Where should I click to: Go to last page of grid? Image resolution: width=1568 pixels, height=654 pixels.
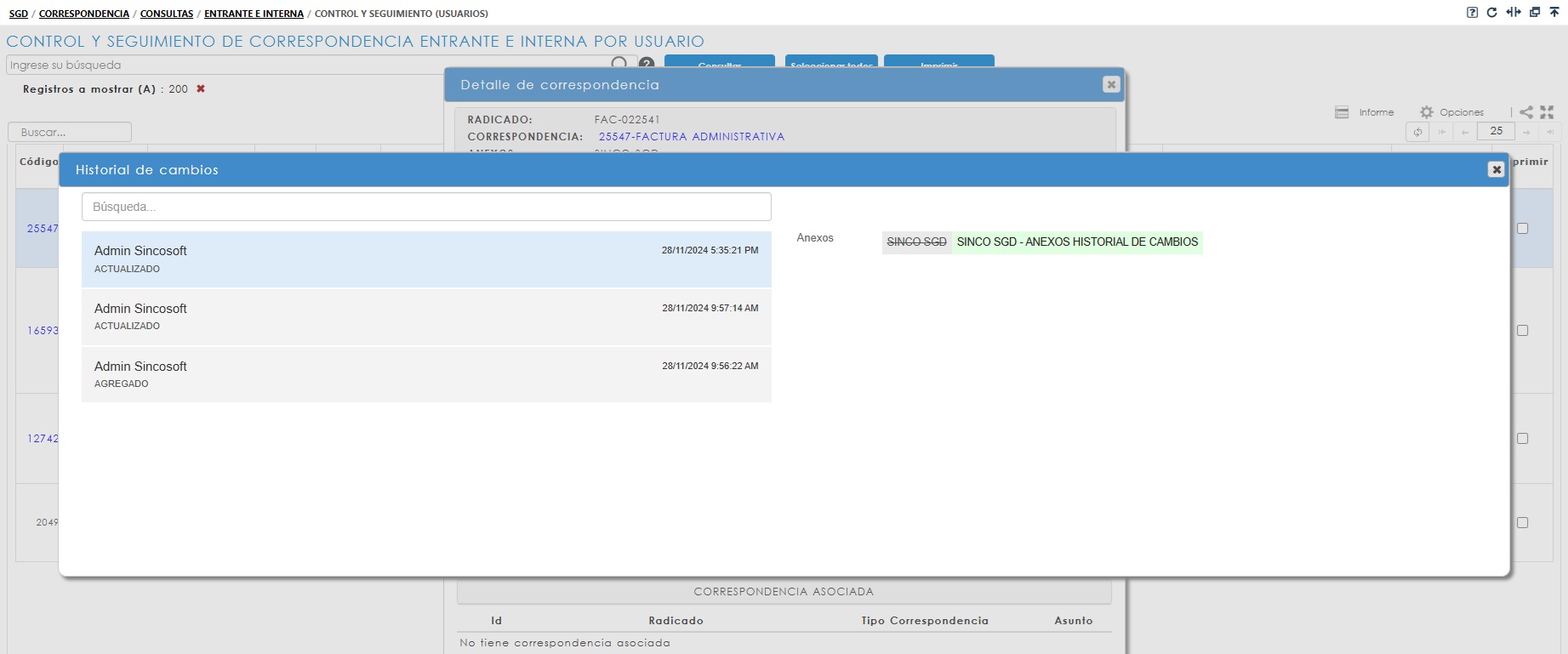click(x=1550, y=132)
